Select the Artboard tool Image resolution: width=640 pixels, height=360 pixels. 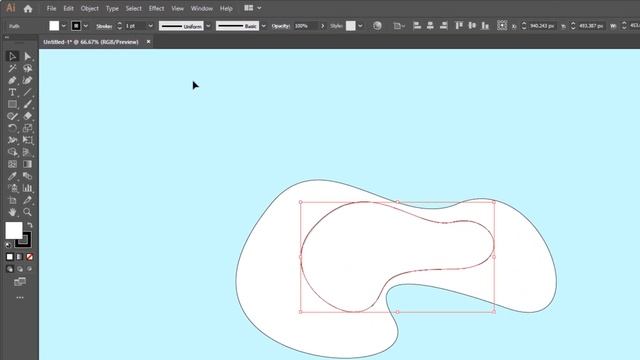[12, 200]
